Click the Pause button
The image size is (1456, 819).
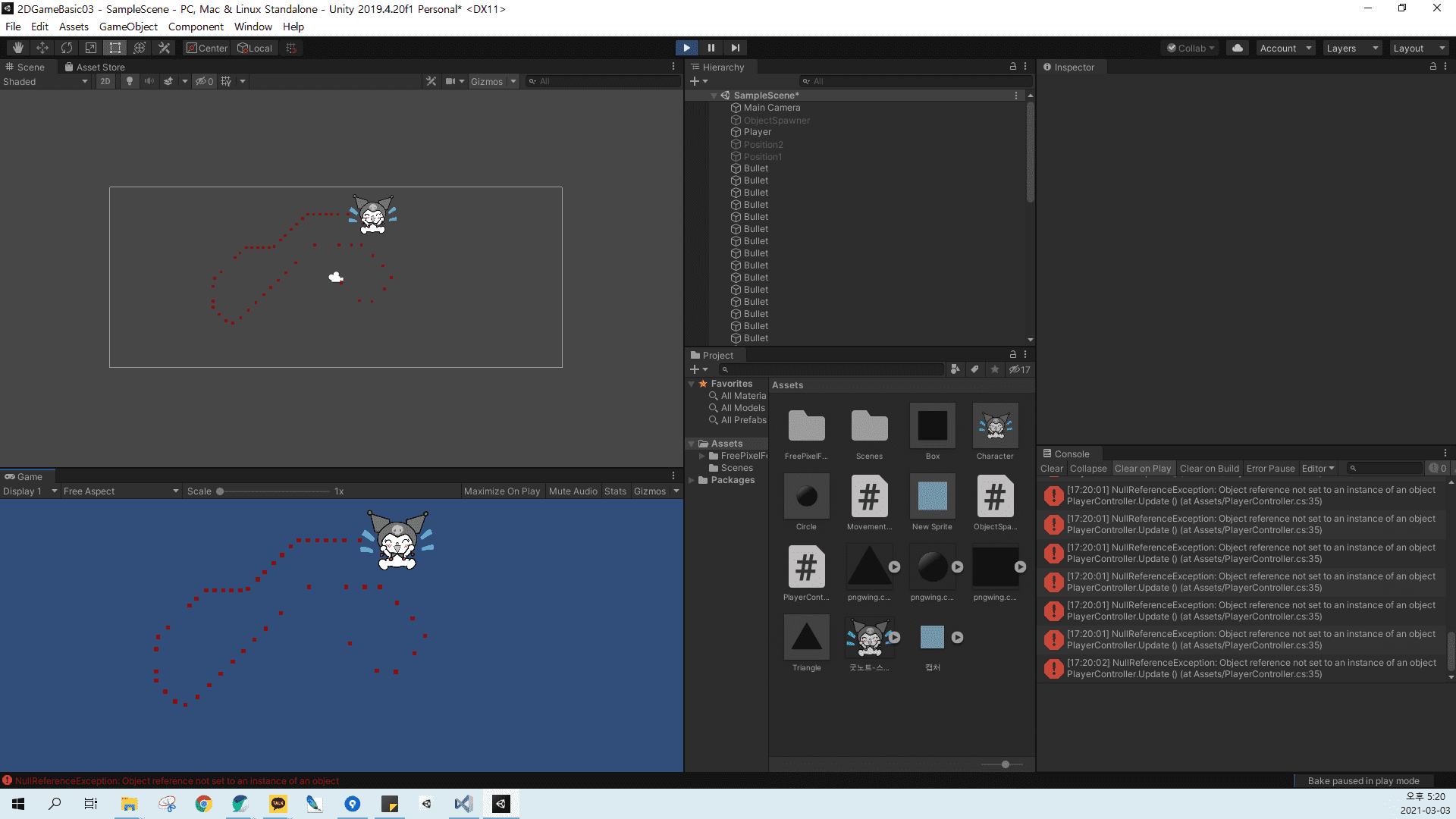[711, 48]
